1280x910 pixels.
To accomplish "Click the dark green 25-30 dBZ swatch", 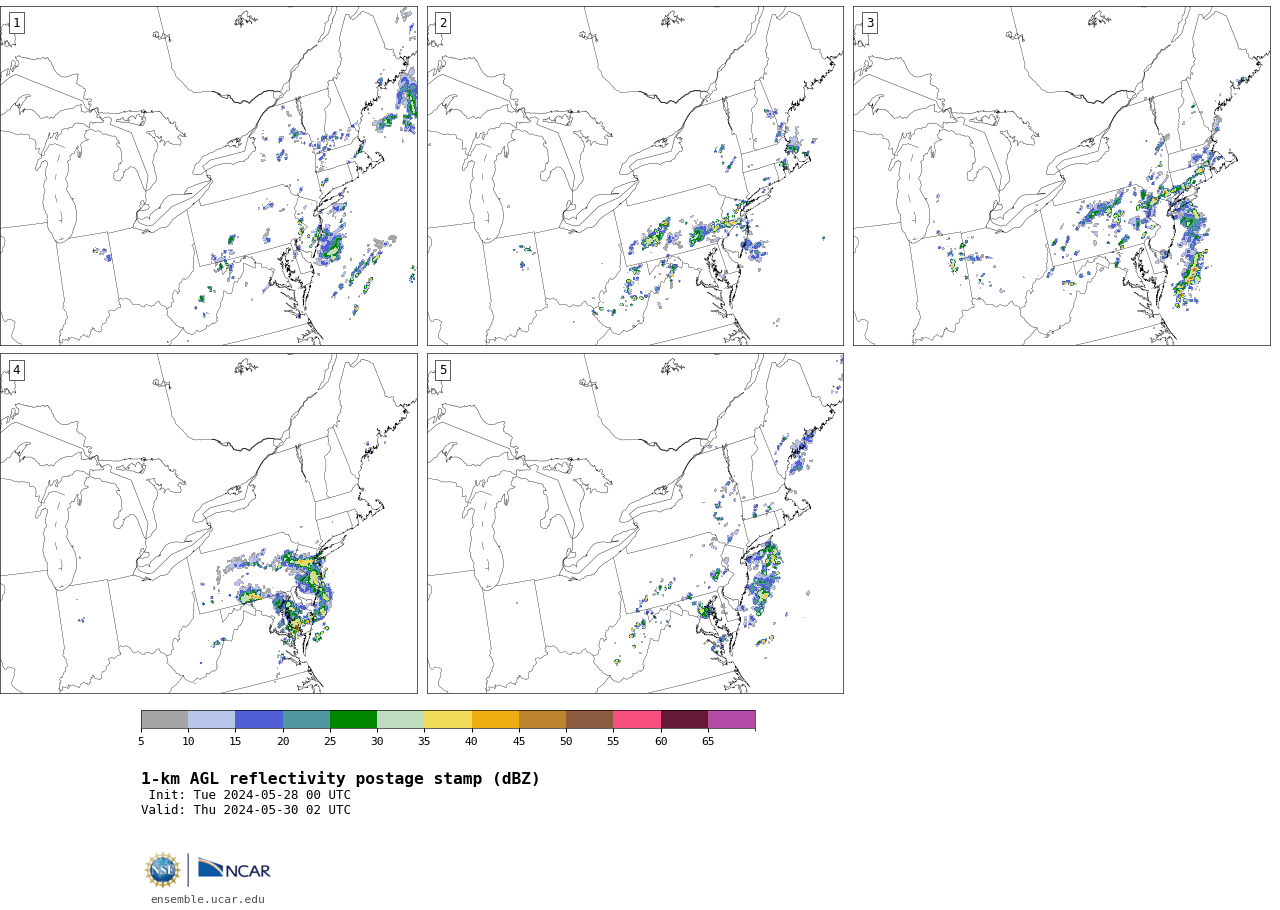I will pyautogui.click(x=353, y=720).
